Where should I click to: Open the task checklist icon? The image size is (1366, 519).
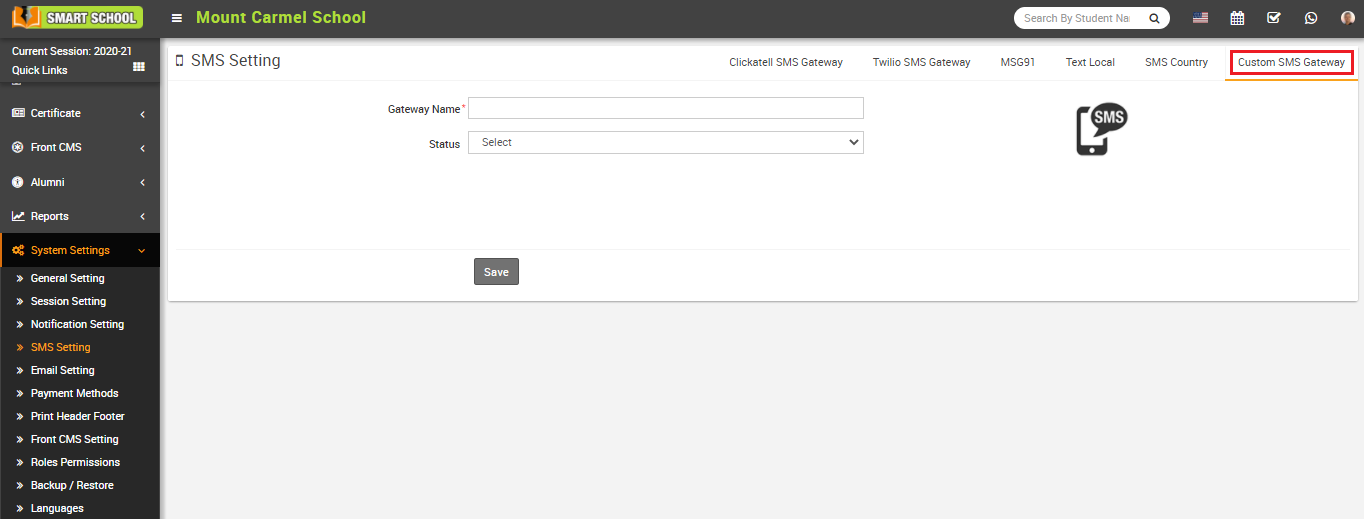click(x=1273, y=18)
